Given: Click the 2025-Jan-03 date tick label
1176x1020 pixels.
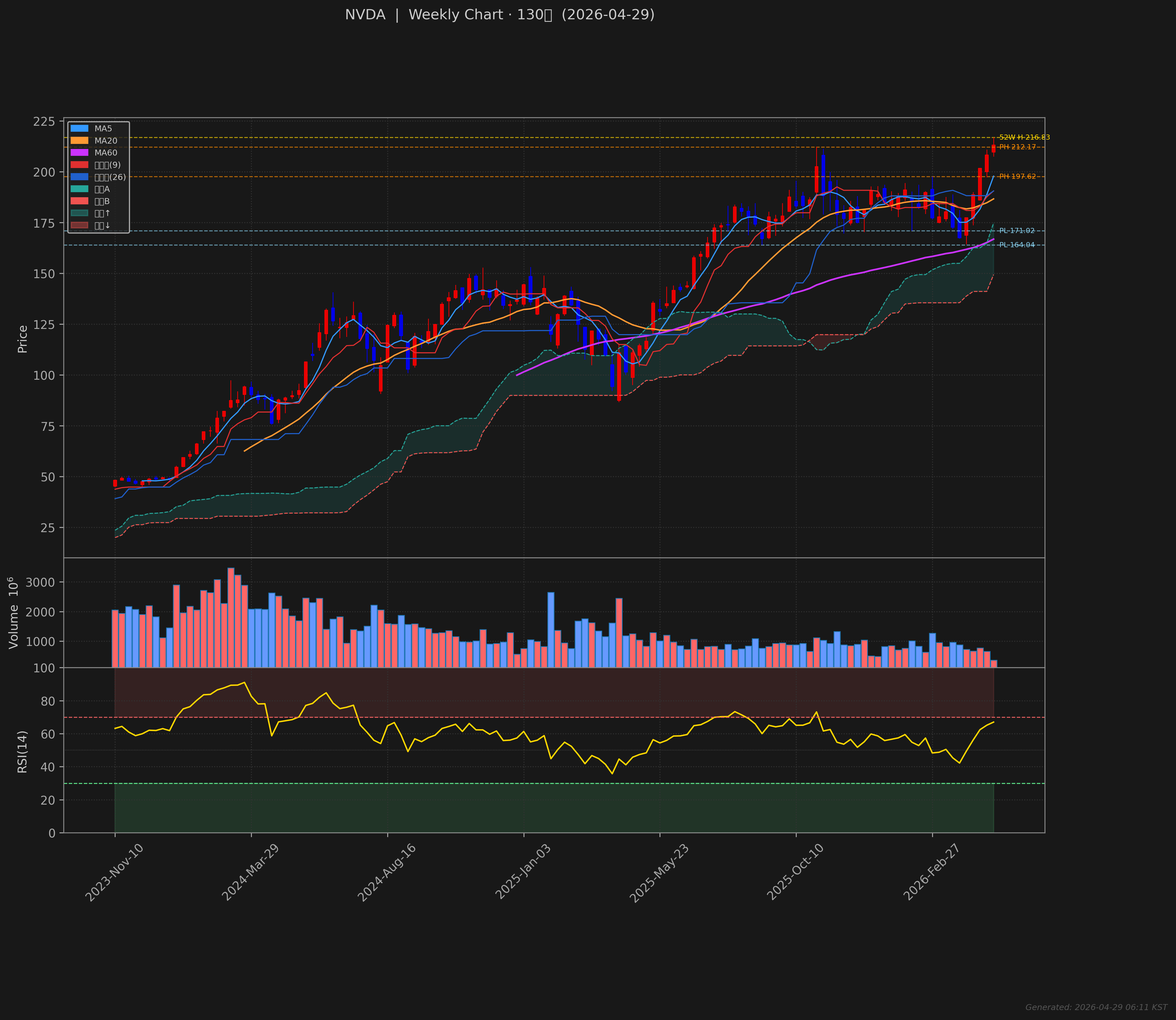Looking at the screenshot, I should click(523, 872).
